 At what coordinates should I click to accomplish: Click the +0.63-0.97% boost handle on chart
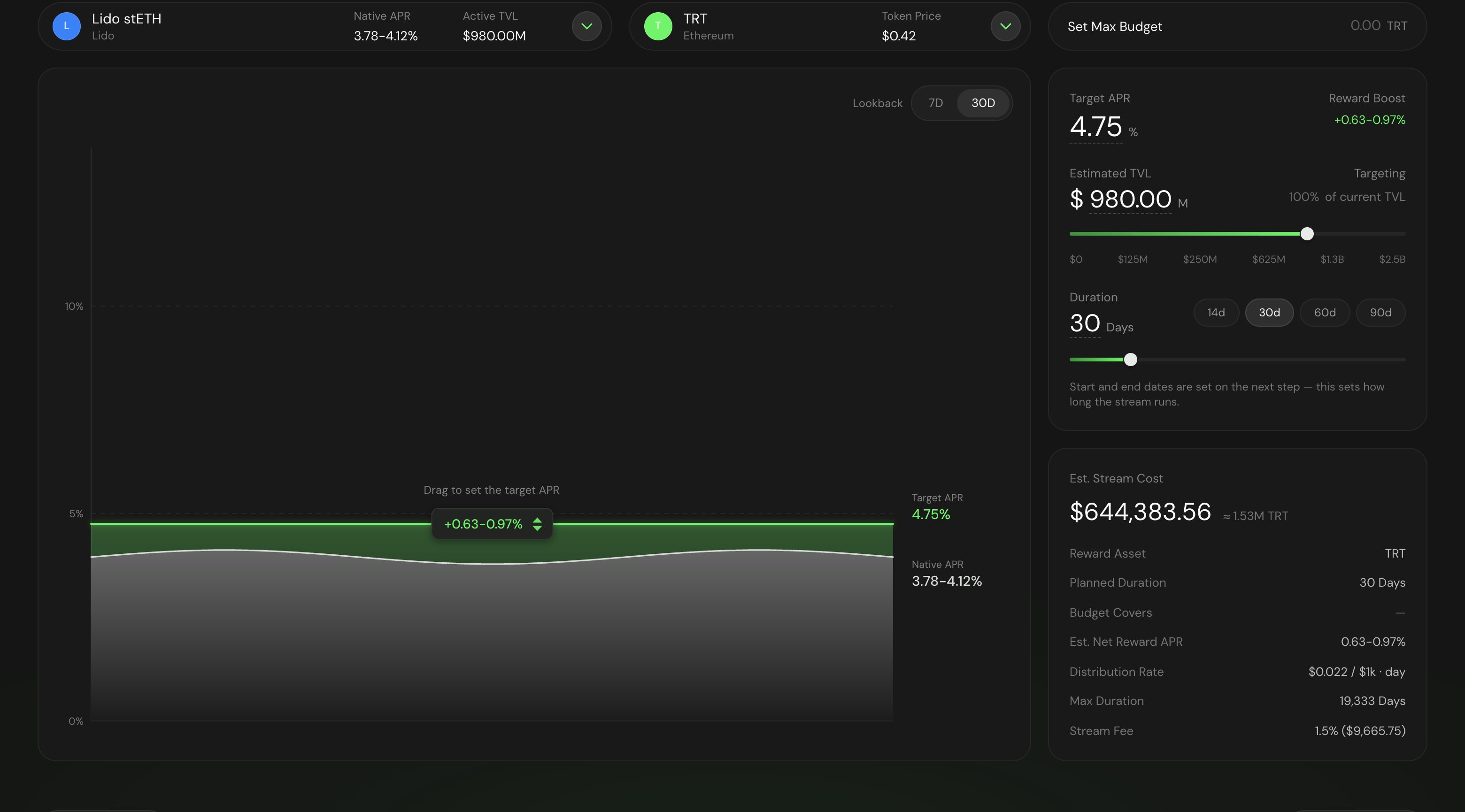(x=492, y=524)
